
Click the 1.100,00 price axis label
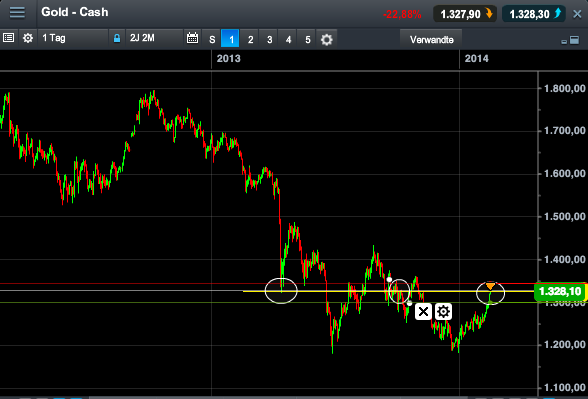tap(564, 388)
